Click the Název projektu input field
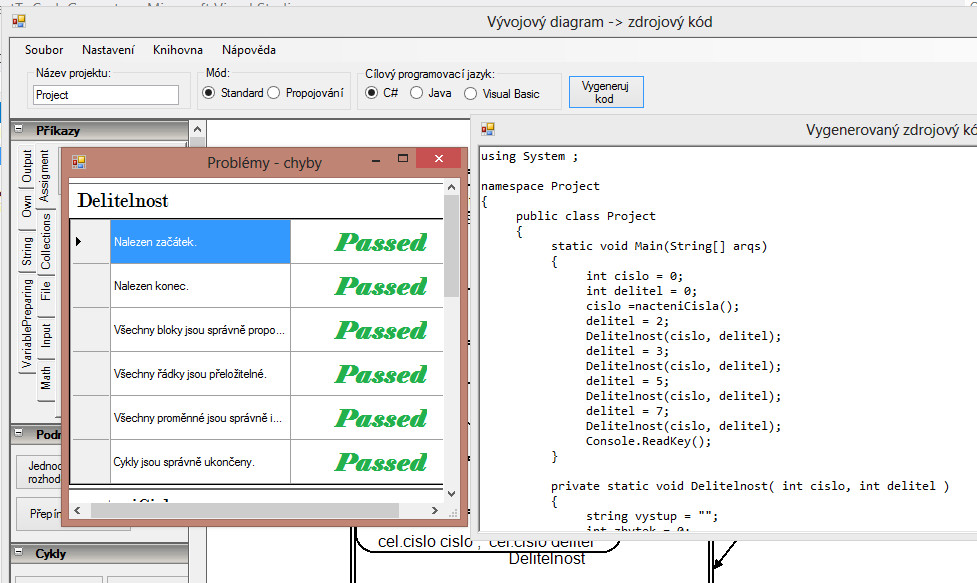 click(x=106, y=95)
